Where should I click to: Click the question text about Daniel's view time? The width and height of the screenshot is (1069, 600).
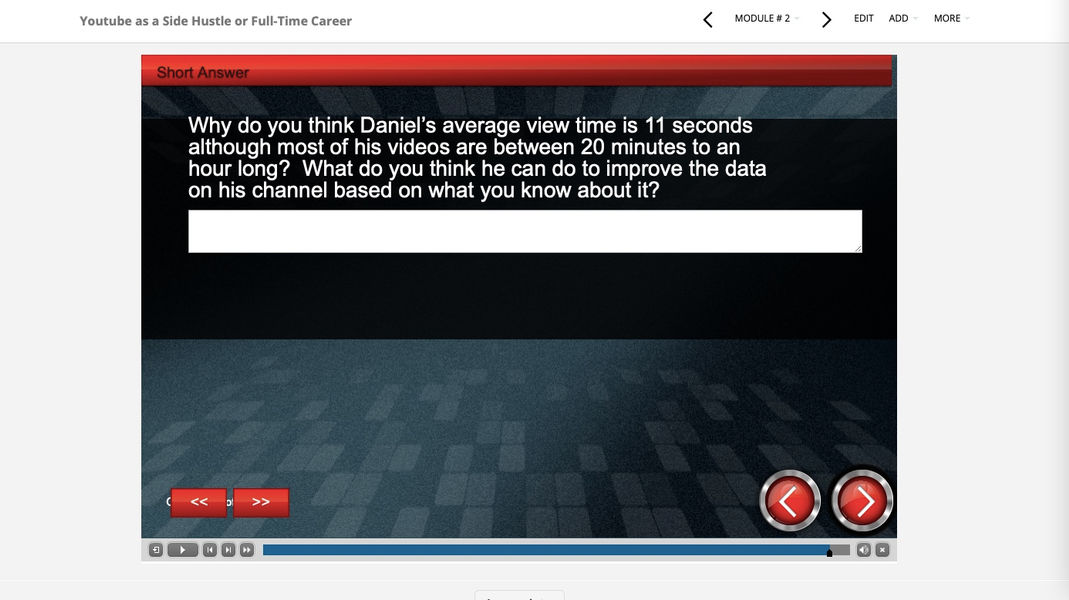coord(477,158)
